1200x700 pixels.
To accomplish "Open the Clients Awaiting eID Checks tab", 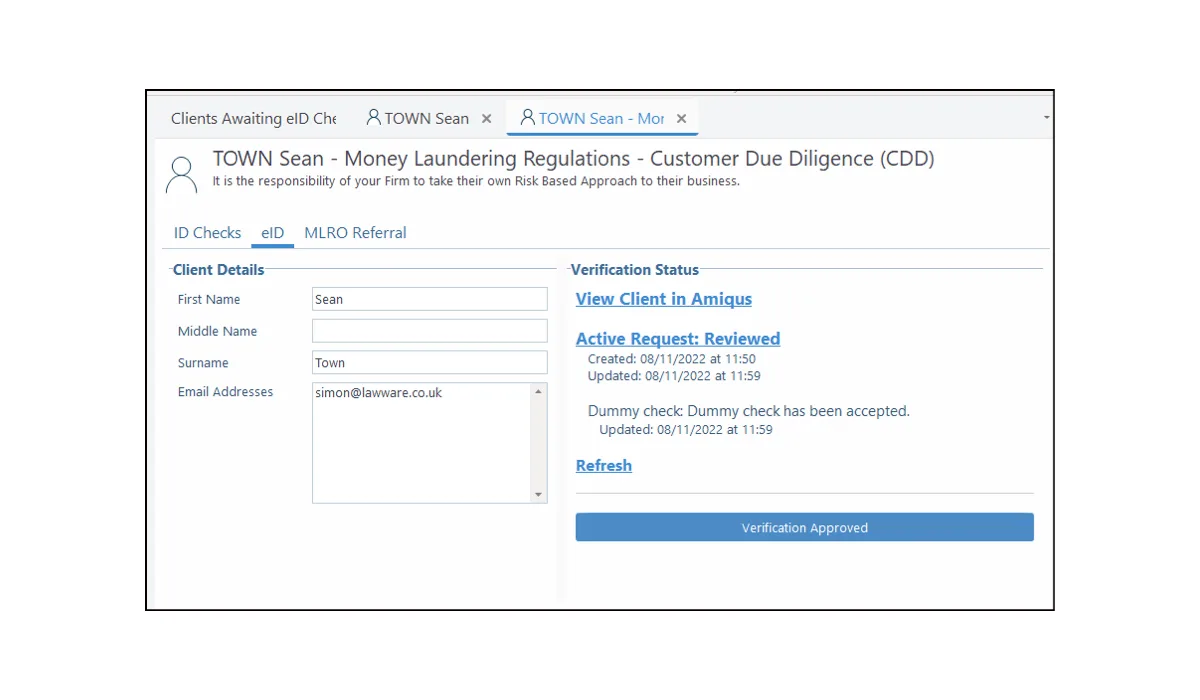I will click(x=253, y=118).
